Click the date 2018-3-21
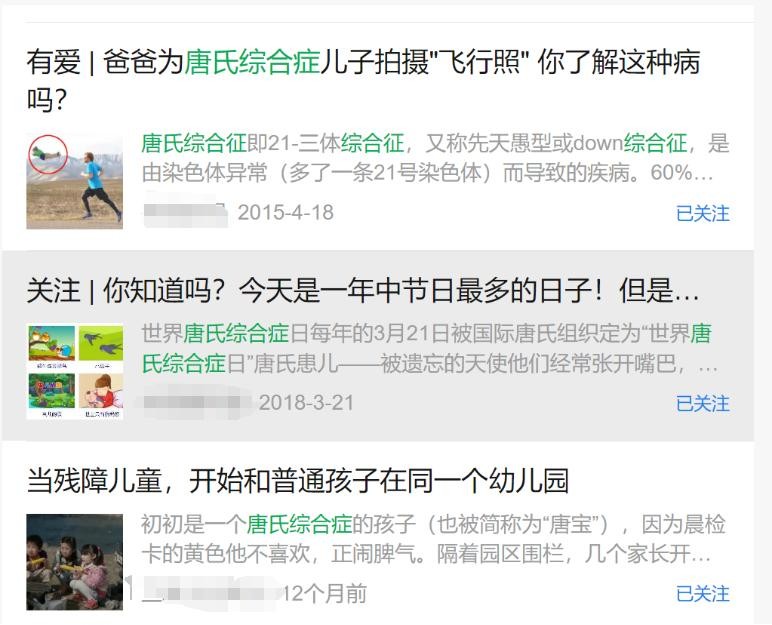 (x=306, y=403)
